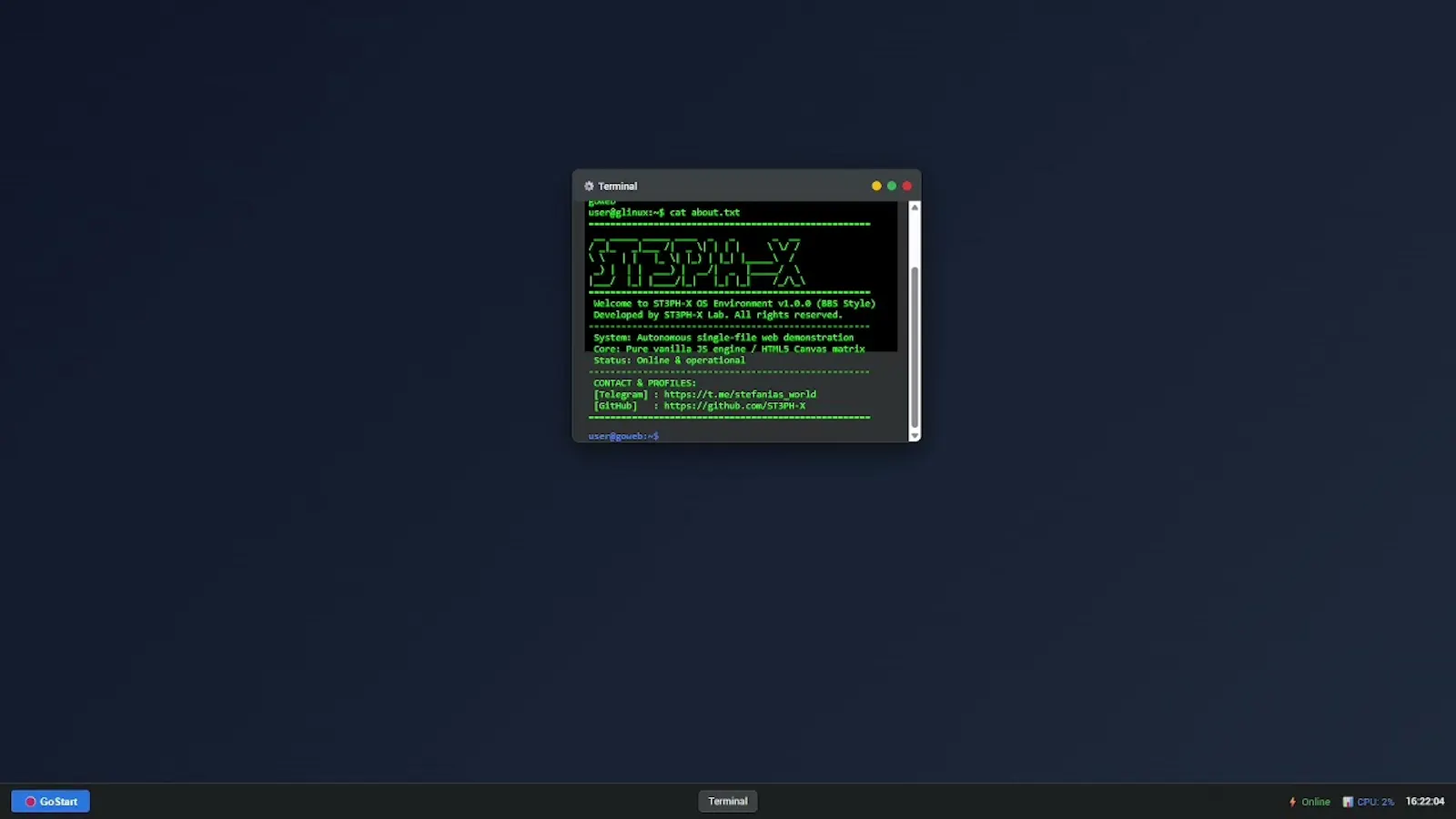Open the github.com/ST3PH-X link
This screenshot has width=1456, height=819.
734,406
